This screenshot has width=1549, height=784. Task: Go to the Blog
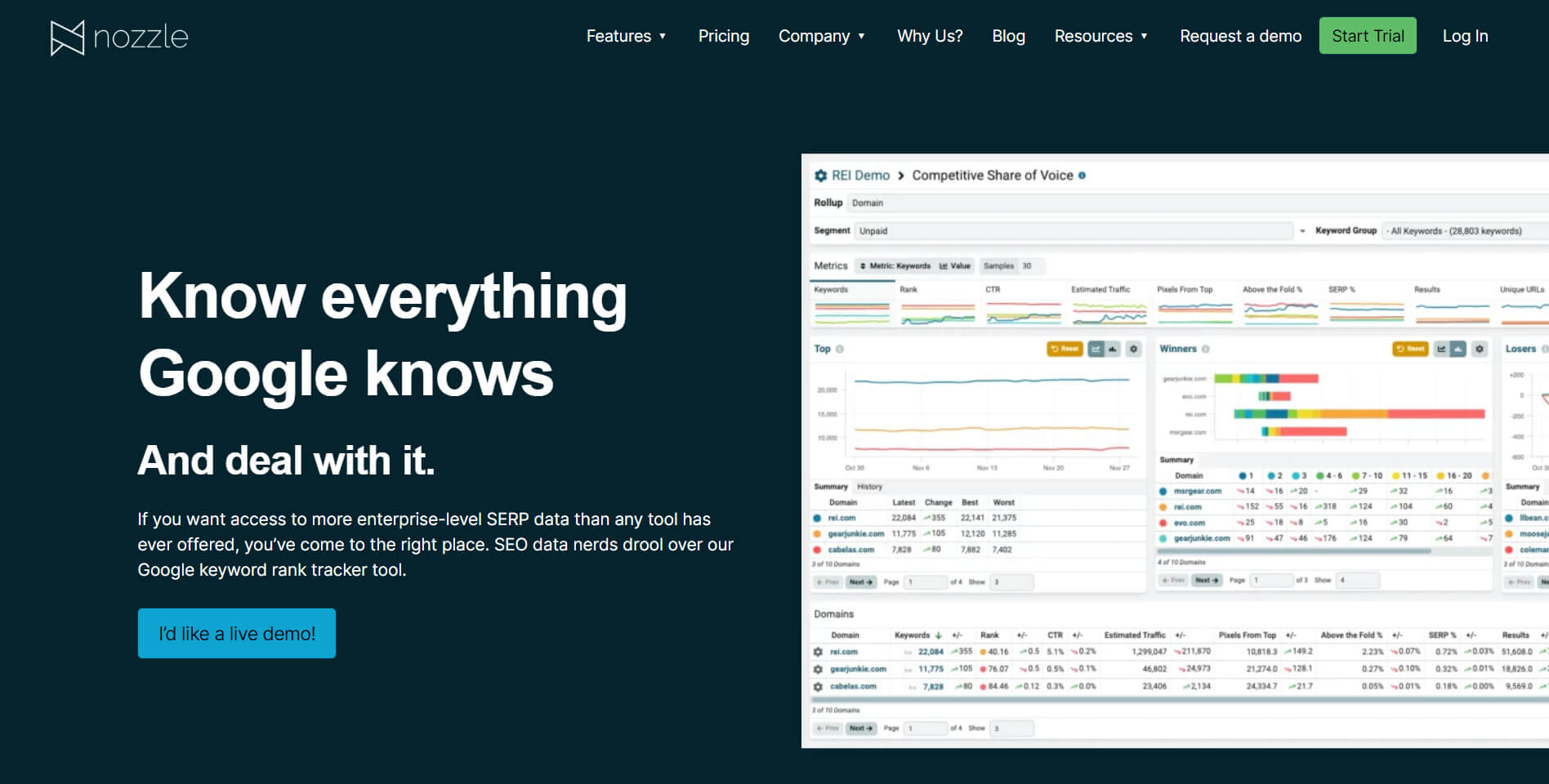click(1008, 36)
